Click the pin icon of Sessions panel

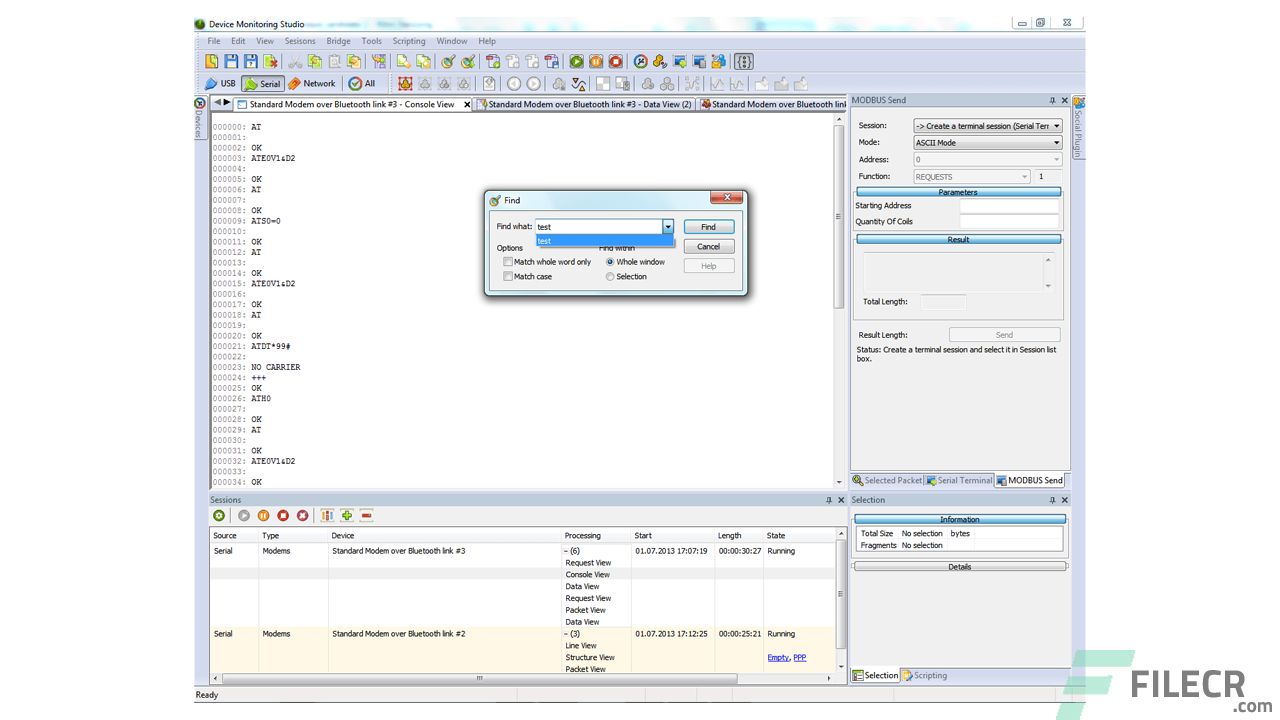pos(829,500)
